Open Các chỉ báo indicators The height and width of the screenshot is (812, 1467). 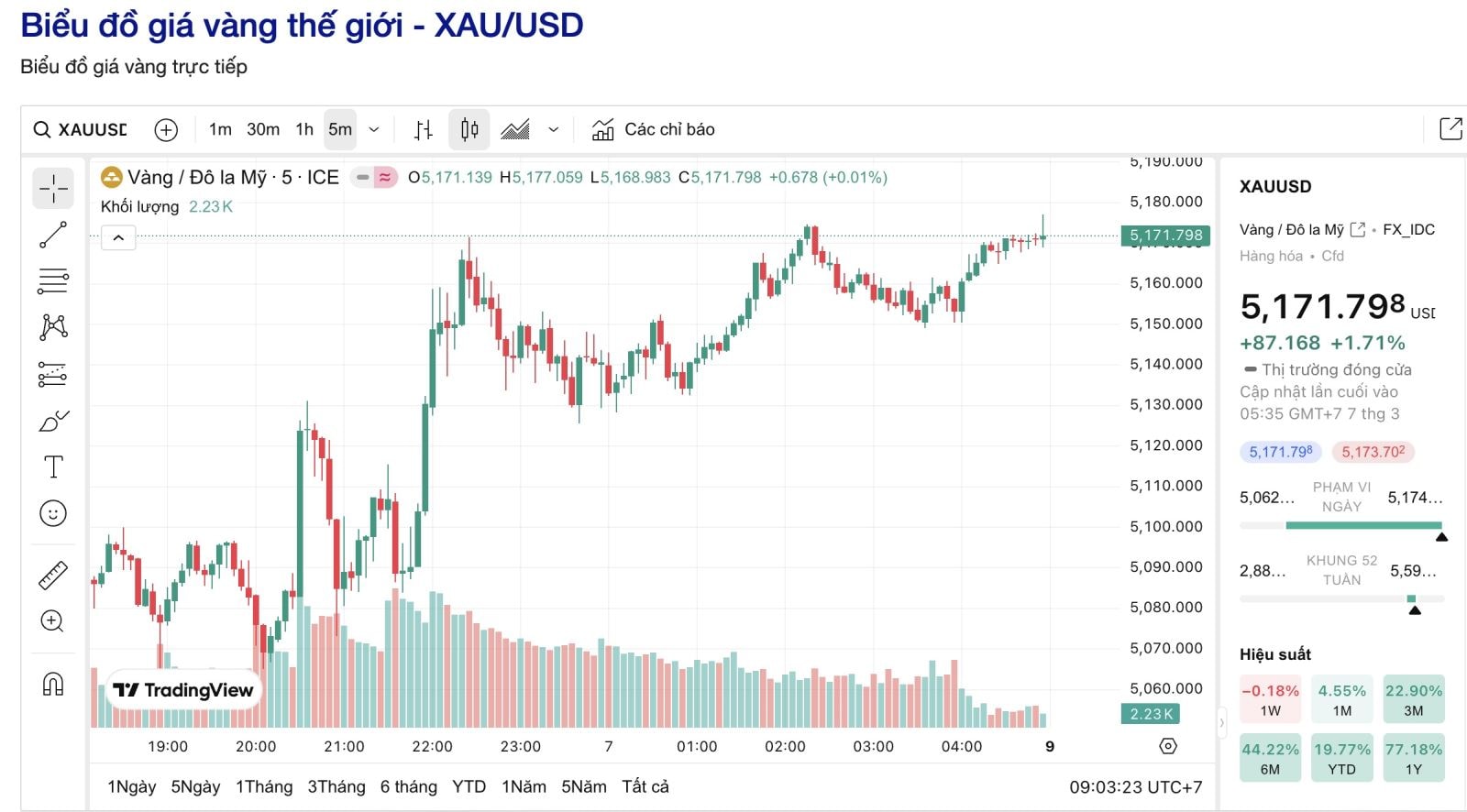[653, 130]
